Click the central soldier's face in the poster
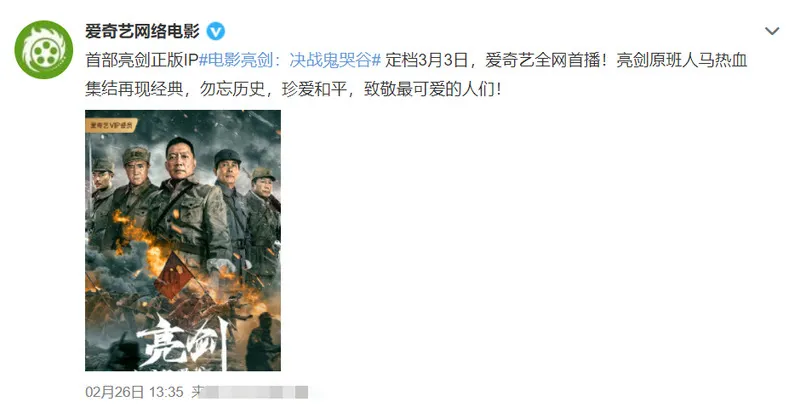Screen dimensions: 800x419 180,159
